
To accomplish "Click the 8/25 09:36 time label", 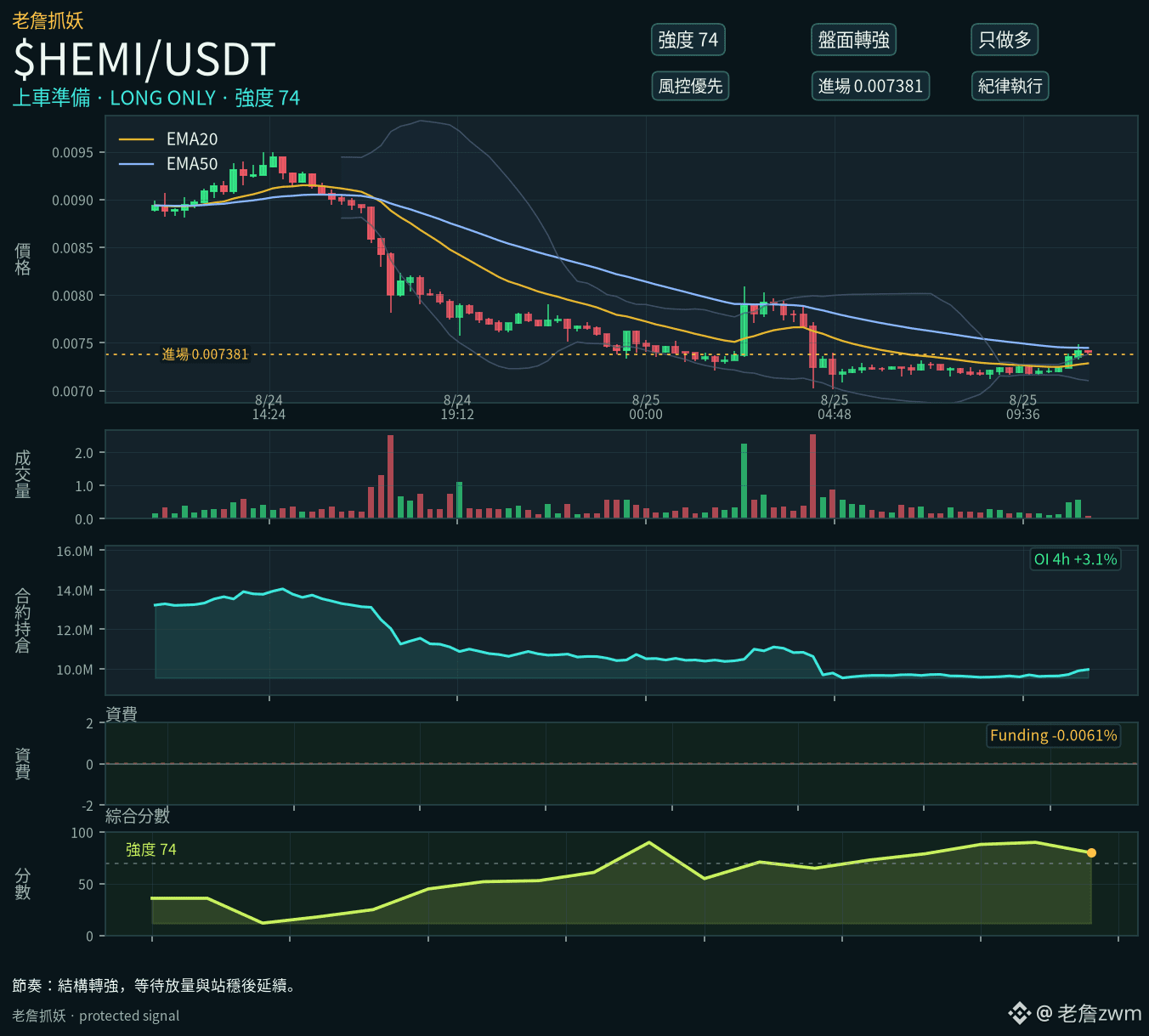I will pyautogui.click(x=1023, y=407).
